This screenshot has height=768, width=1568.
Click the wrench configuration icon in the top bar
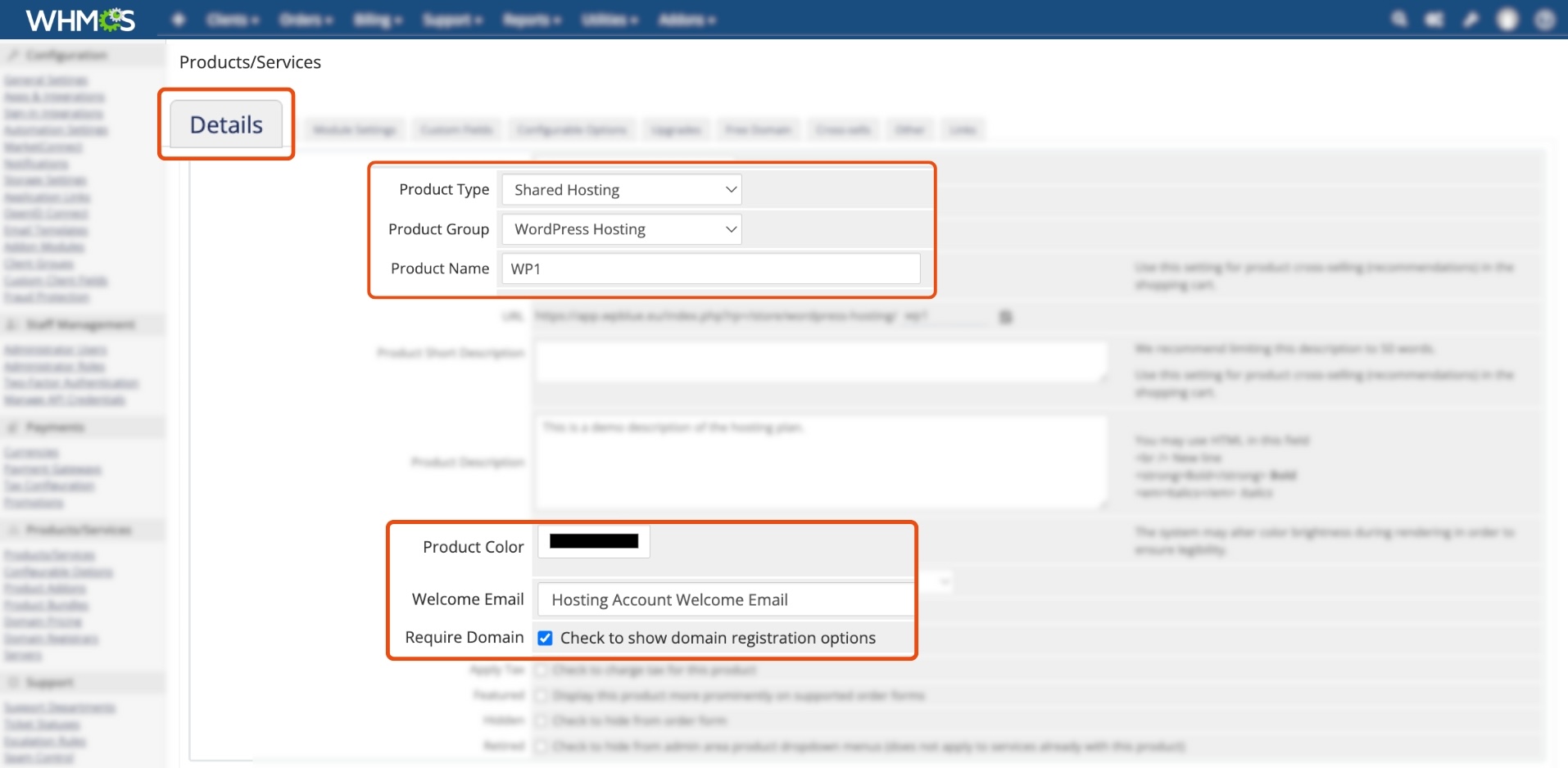1471,20
